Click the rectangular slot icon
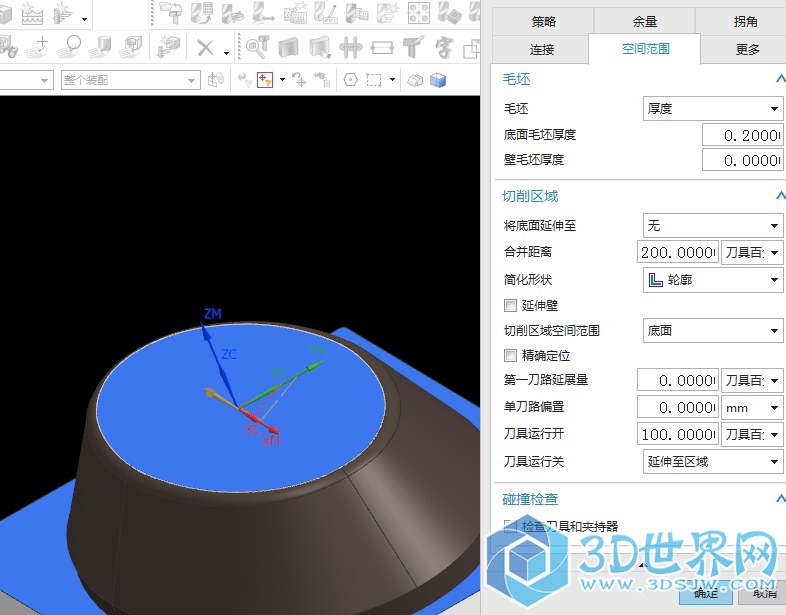 point(382,48)
